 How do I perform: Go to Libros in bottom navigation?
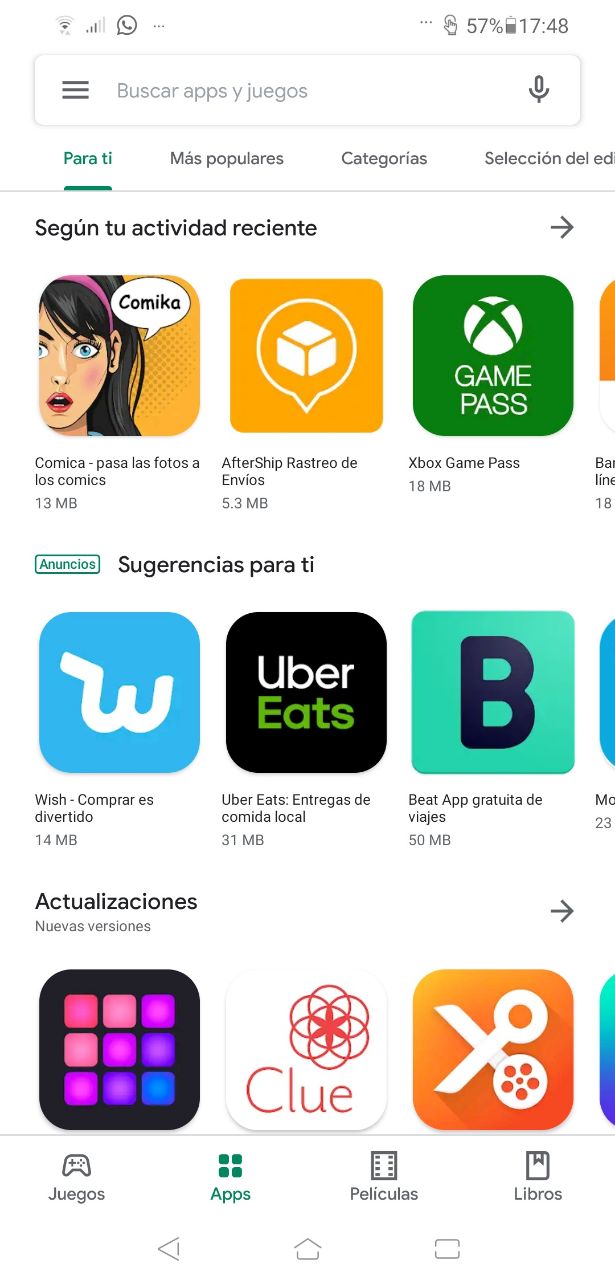538,1177
